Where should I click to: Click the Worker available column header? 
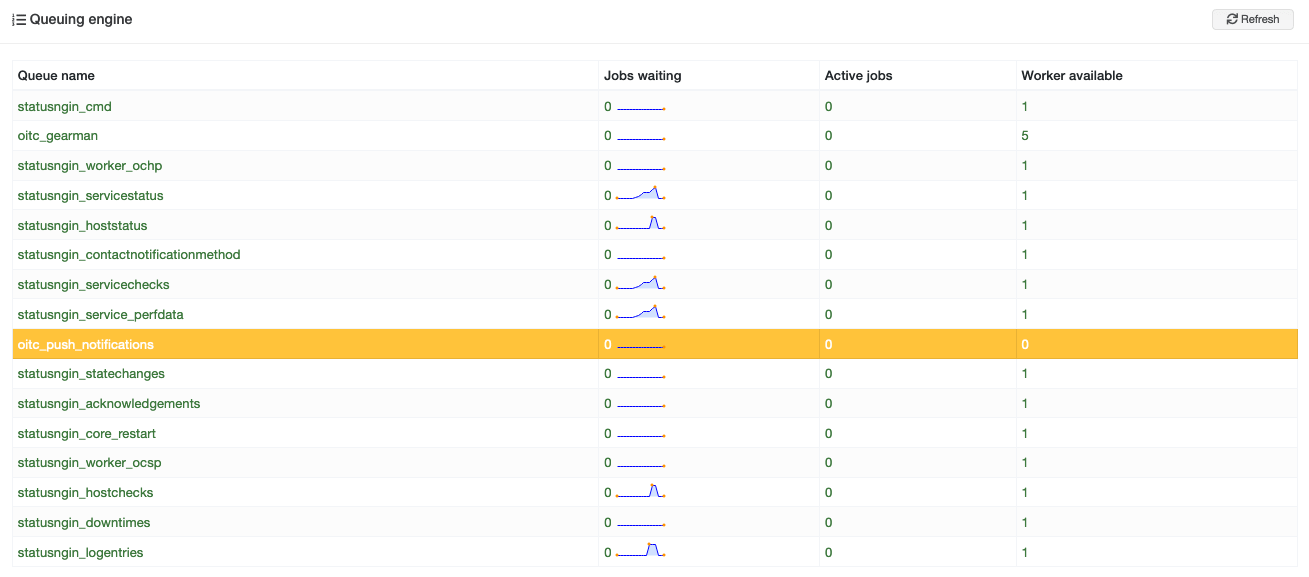point(1072,76)
